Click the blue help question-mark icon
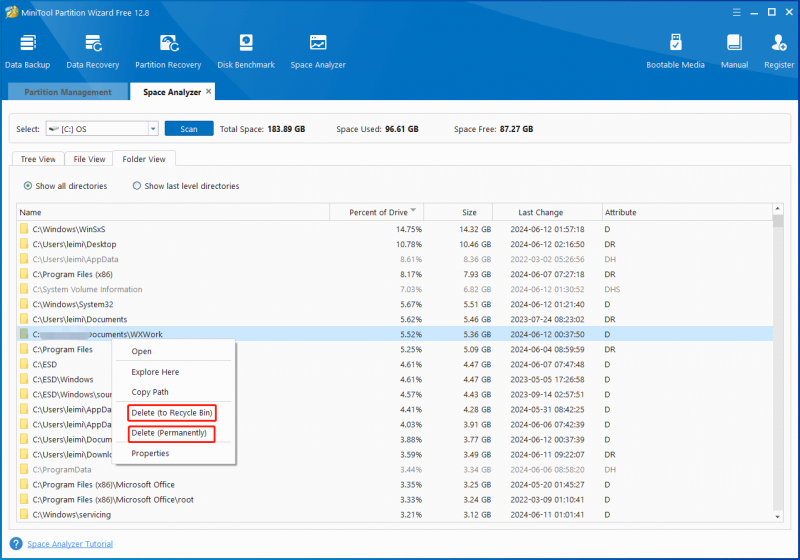Image resolution: width=800 pixels, height=560 pixels. (x=16, y=544)
